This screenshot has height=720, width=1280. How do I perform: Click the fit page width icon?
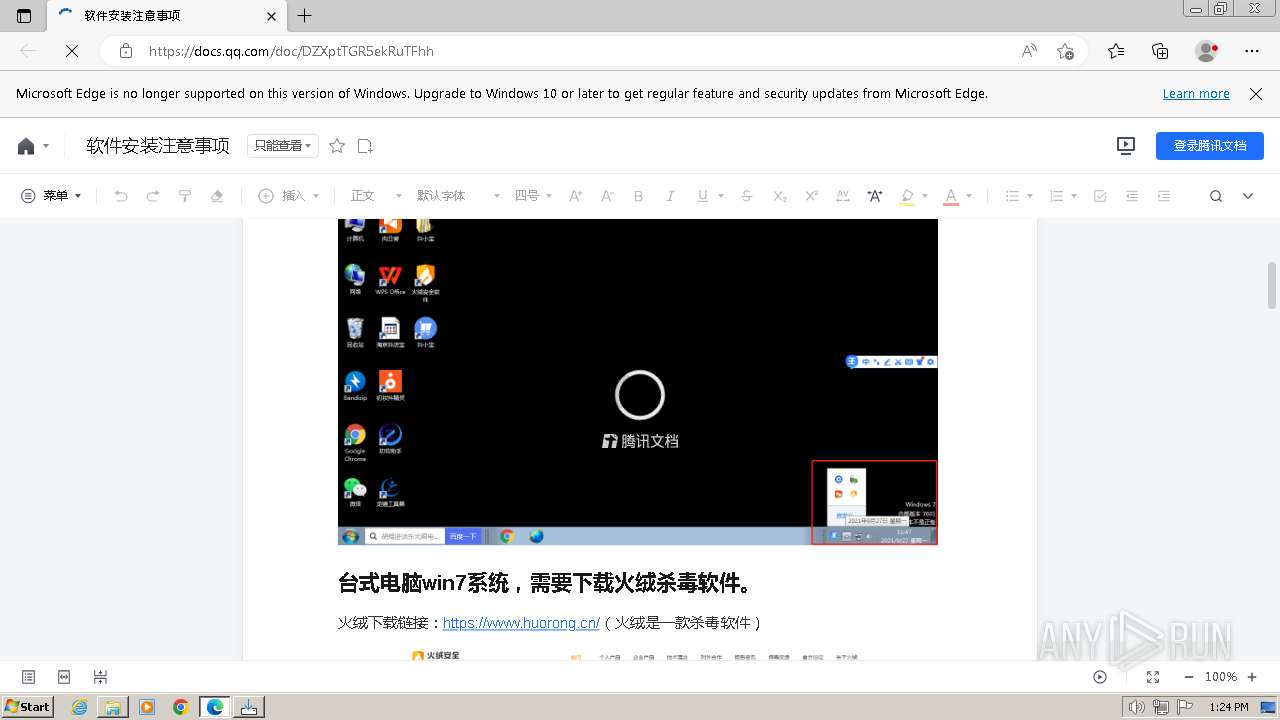tap(64, 677)
